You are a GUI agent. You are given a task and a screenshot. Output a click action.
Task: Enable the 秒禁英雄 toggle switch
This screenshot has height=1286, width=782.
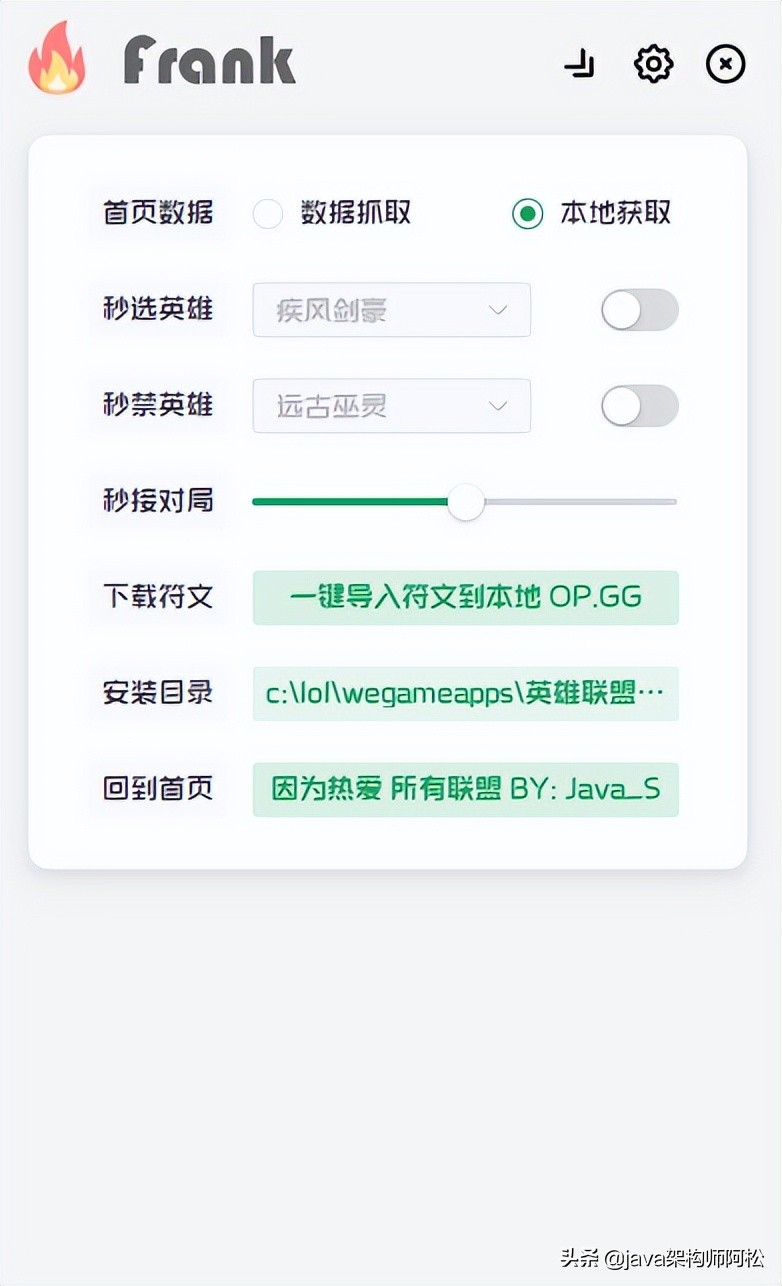[x=639, y=406]
